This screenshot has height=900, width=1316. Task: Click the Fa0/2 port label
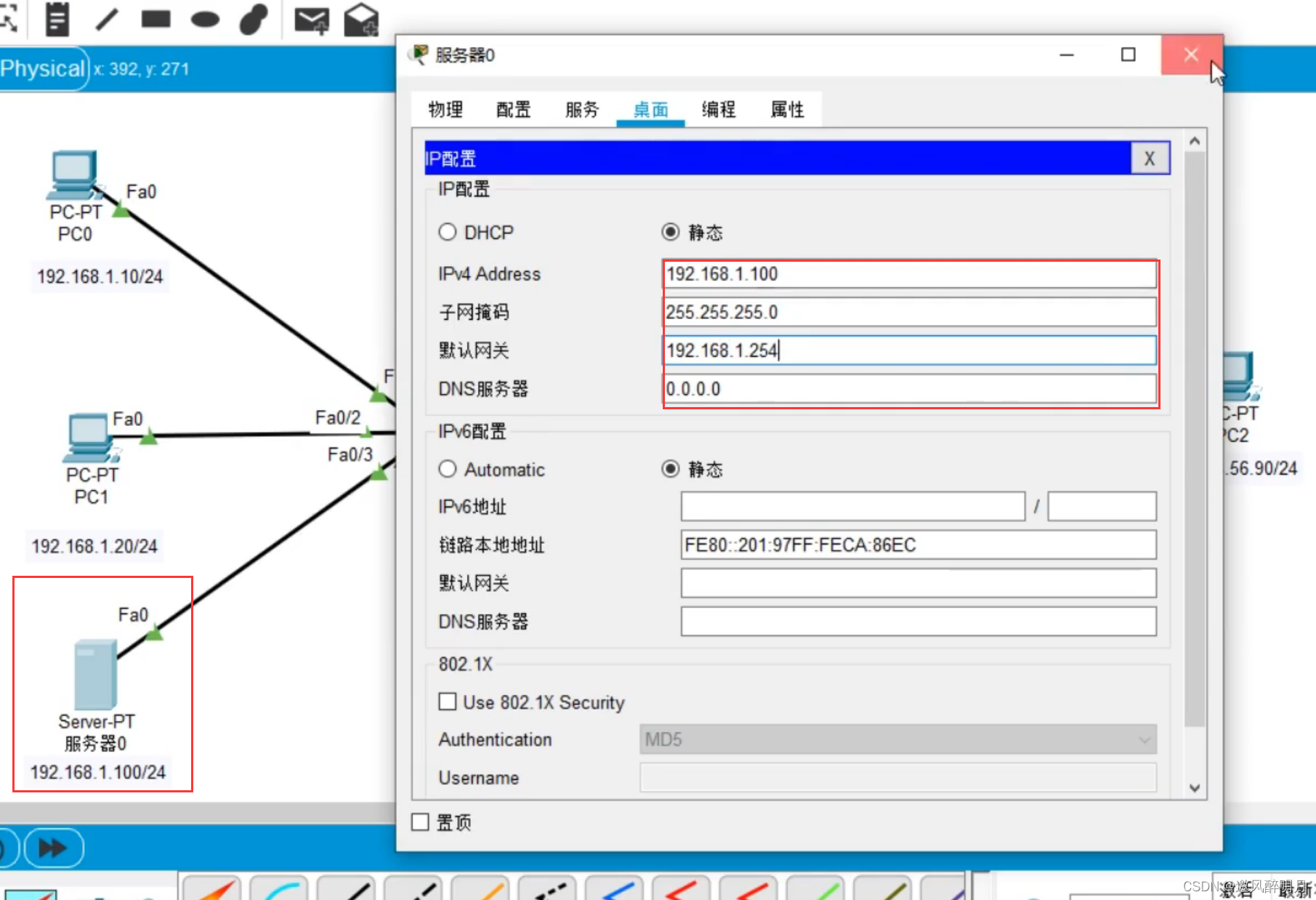point(338,417)
